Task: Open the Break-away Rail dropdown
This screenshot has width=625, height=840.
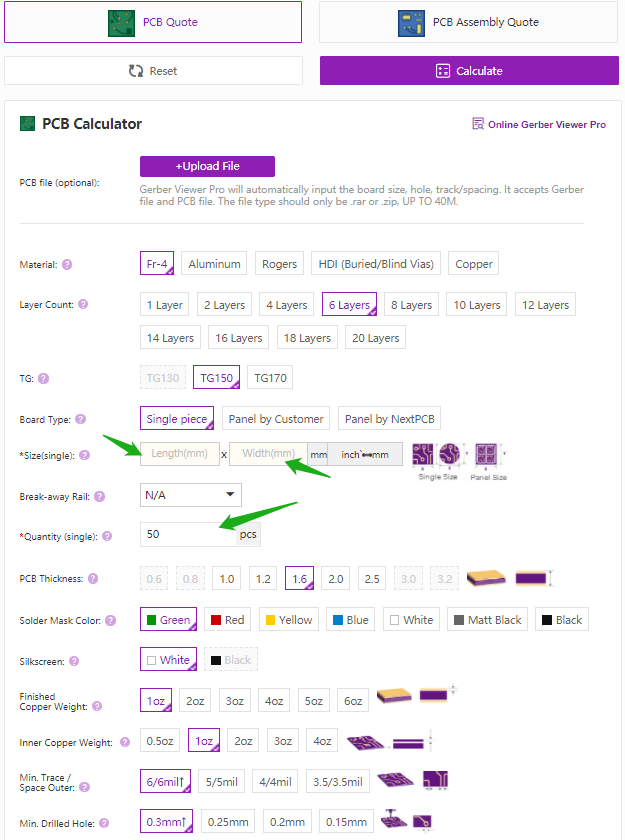Action: click(x=190, y=495)
